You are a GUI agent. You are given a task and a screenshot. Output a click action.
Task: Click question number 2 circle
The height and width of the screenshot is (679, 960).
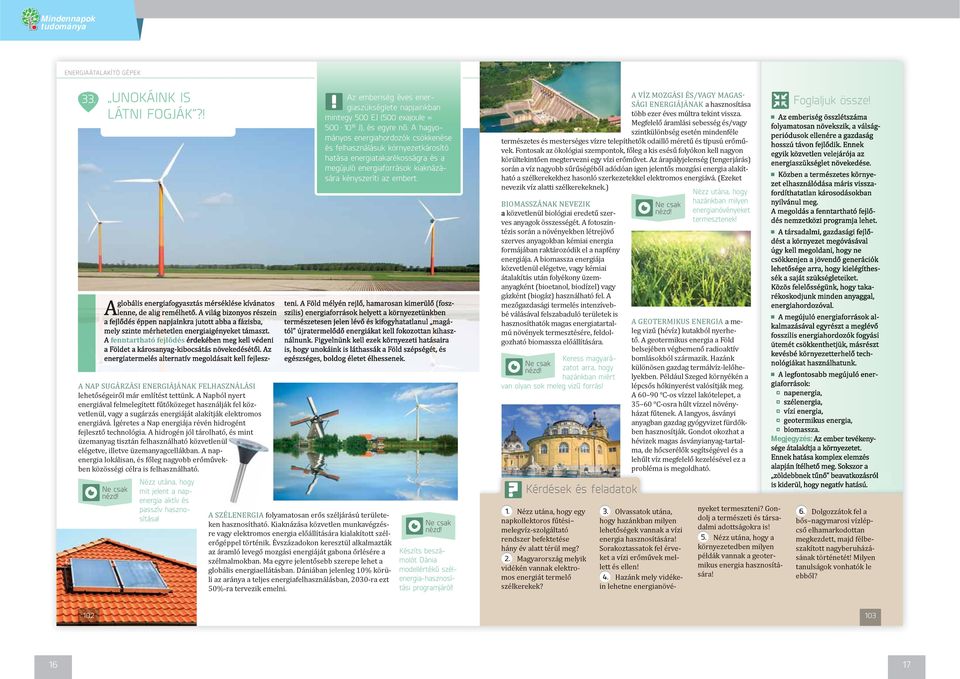(507, 558)
